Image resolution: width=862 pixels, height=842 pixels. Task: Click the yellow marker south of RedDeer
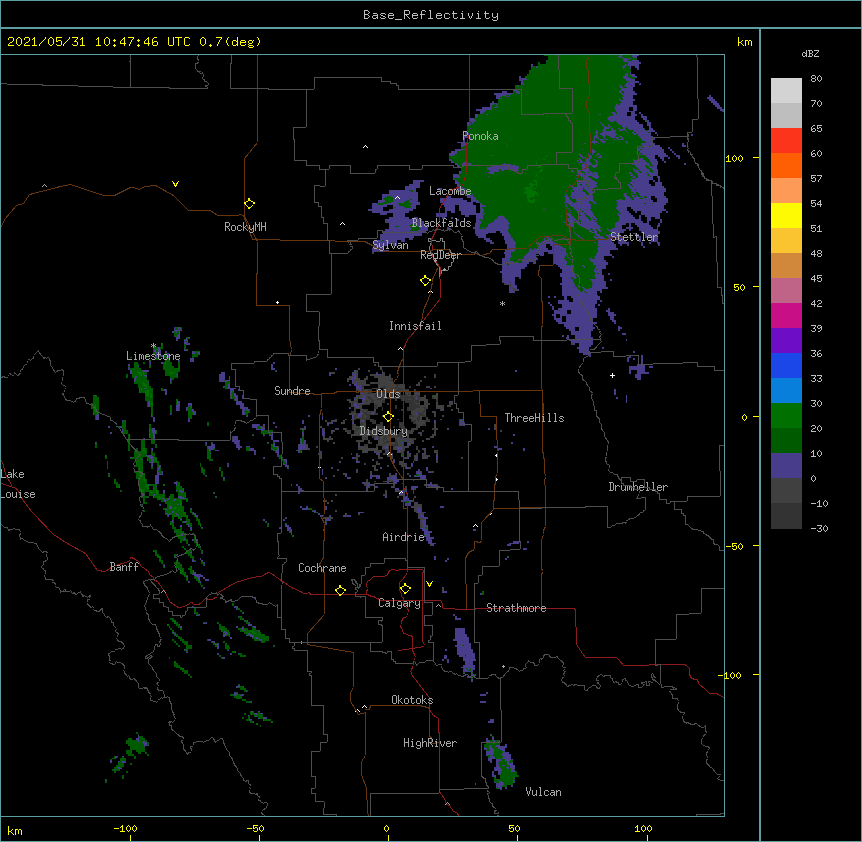pos(426,281)
